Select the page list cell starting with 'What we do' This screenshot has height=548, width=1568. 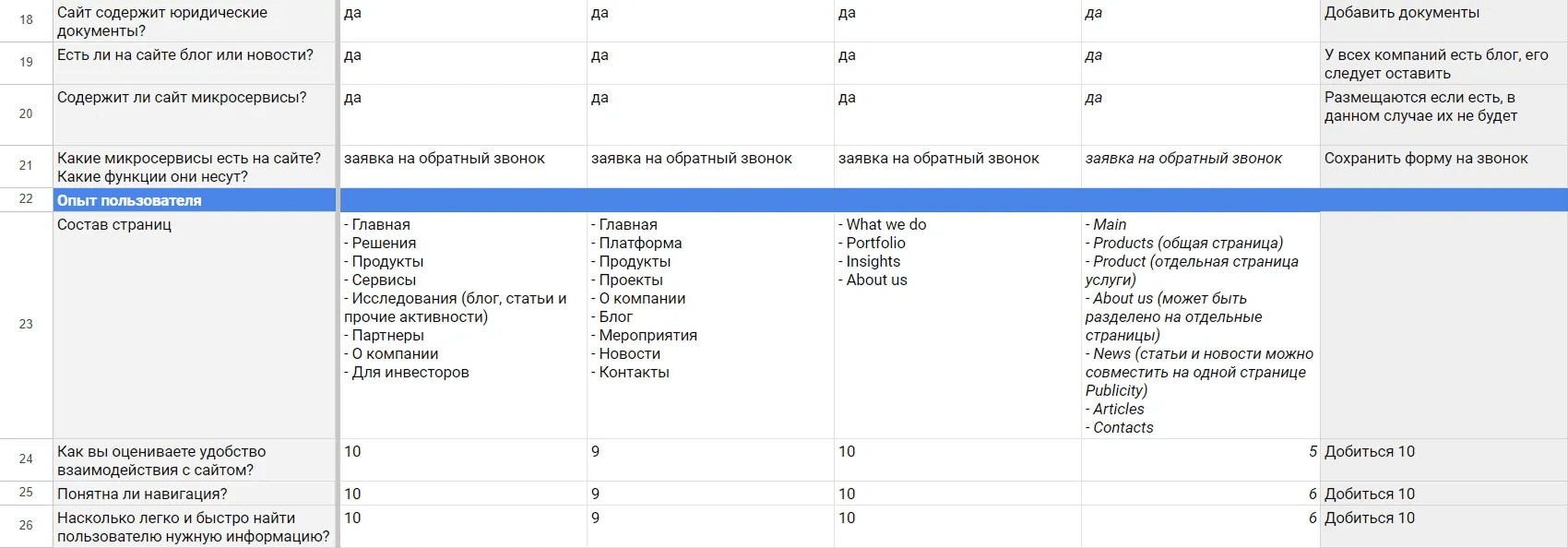[x=956, y=325]
